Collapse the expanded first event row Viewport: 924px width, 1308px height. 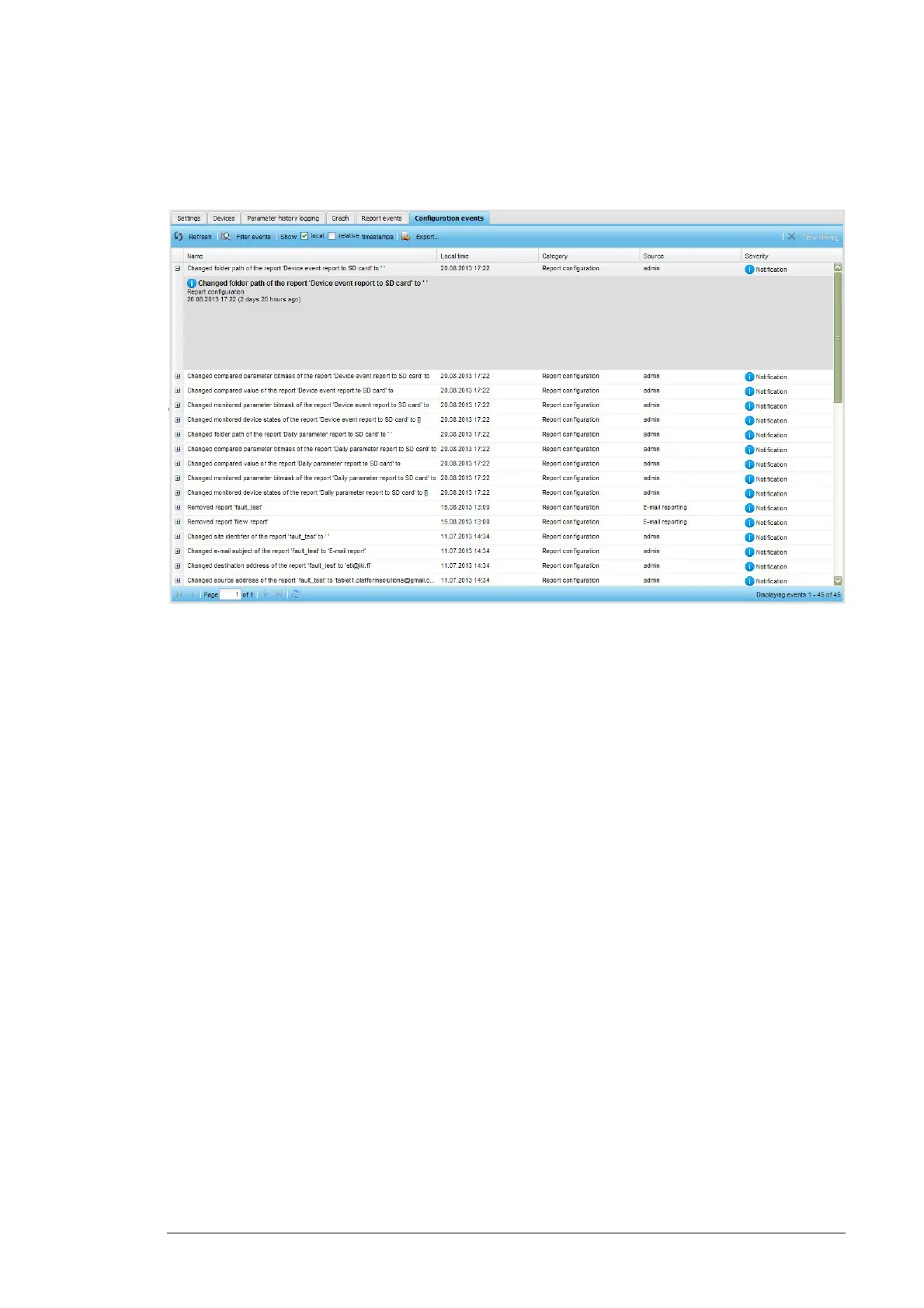coord(178,269)
